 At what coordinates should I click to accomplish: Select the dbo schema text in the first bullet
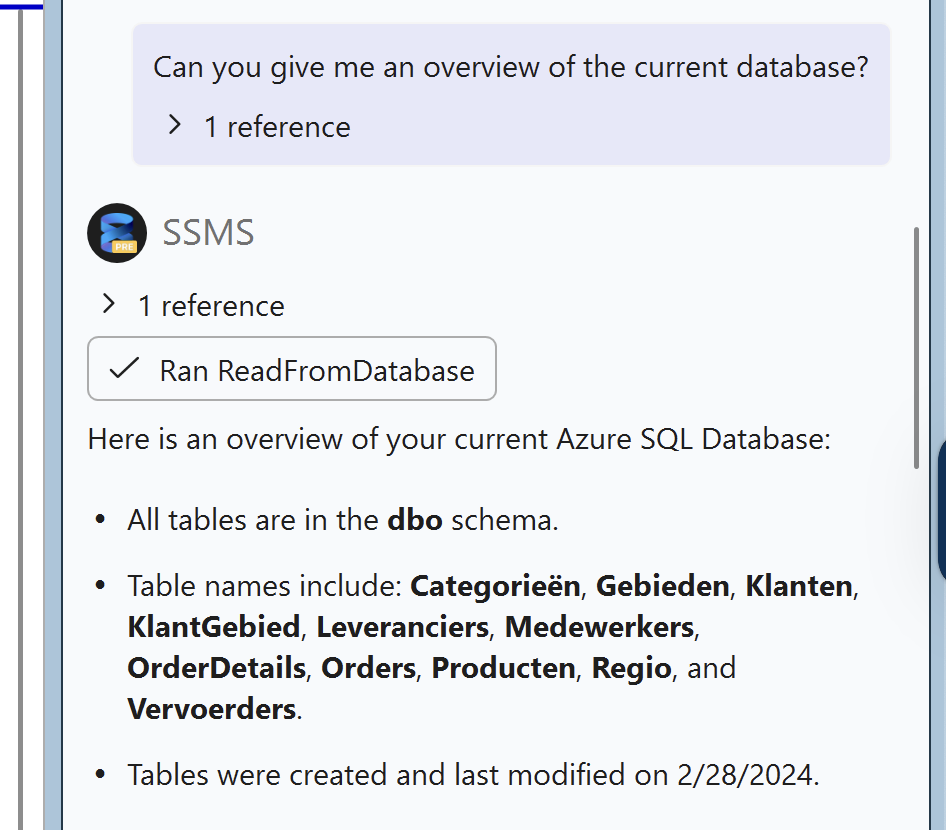point(413,519)
